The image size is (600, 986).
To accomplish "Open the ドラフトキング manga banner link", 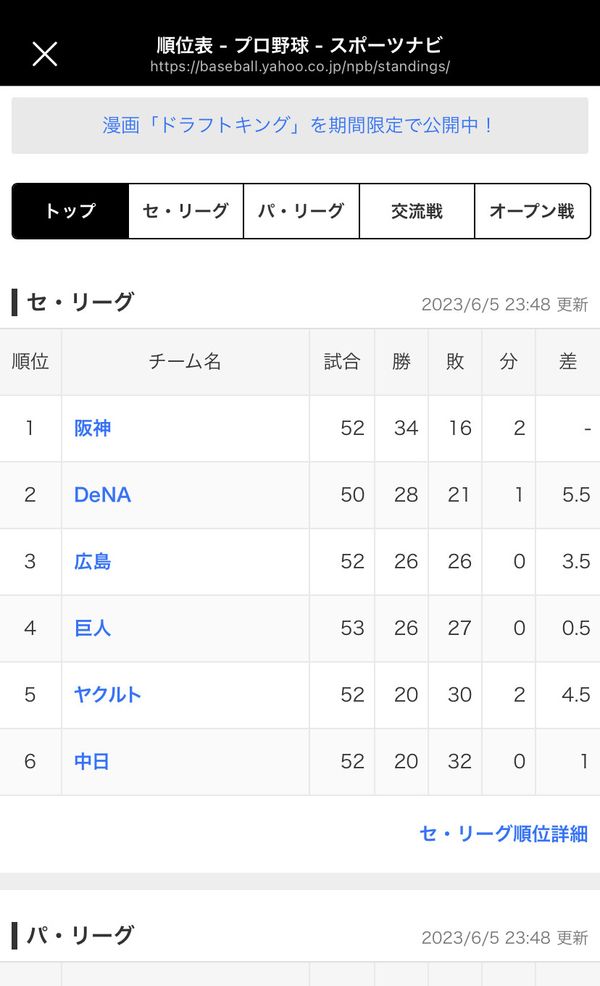I will coord(299,125).
